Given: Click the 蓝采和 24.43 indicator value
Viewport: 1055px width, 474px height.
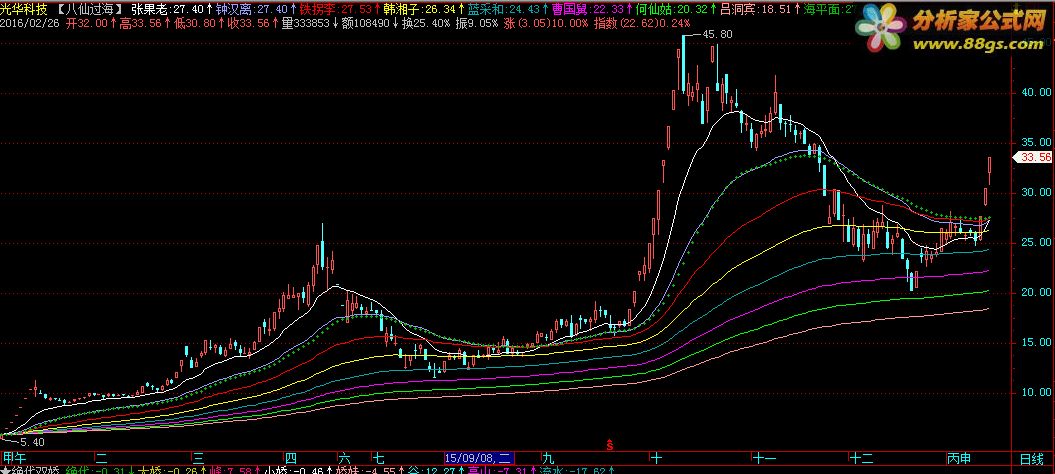Looking at the screenshot, I should [x=507, y=9].
